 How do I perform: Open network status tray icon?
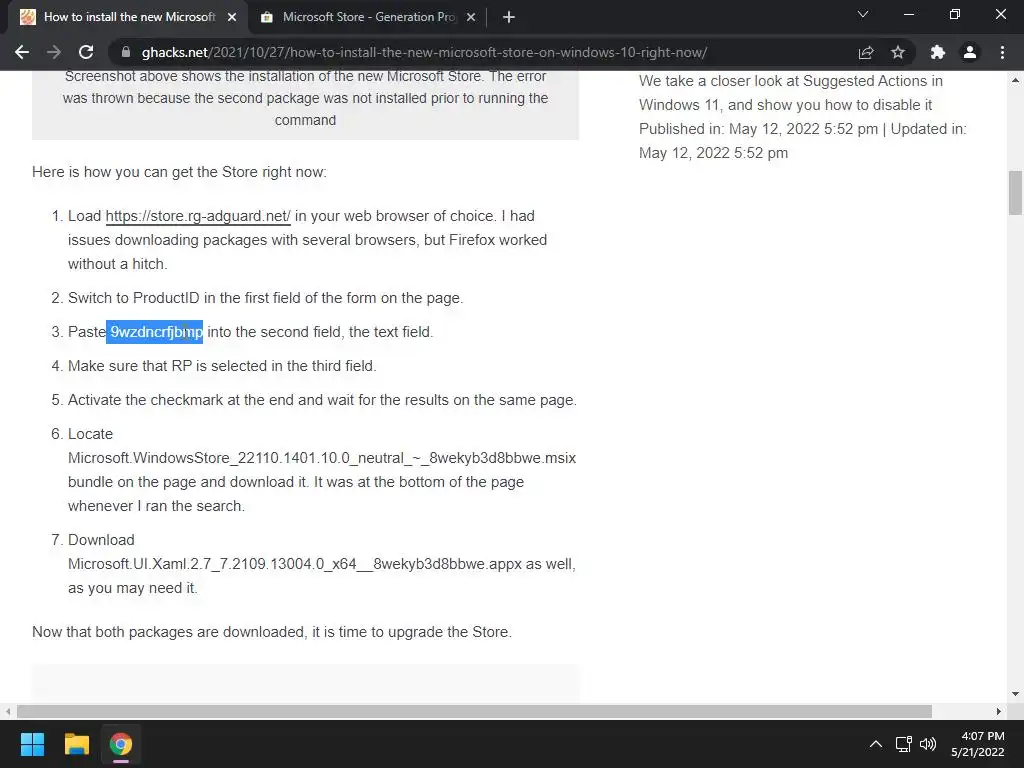pyautogui.click(x=904, y=744)
